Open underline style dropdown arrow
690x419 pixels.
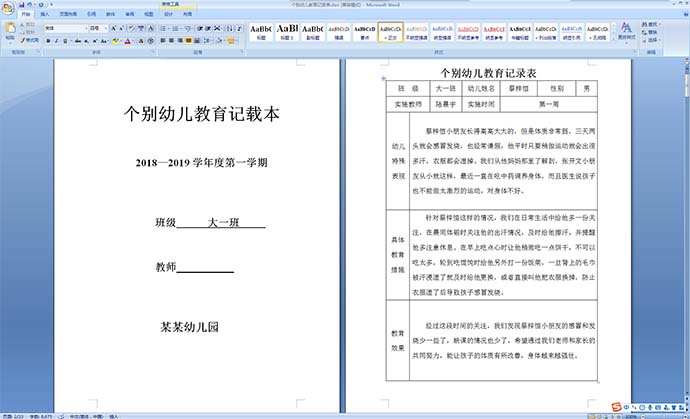(71, 41)
